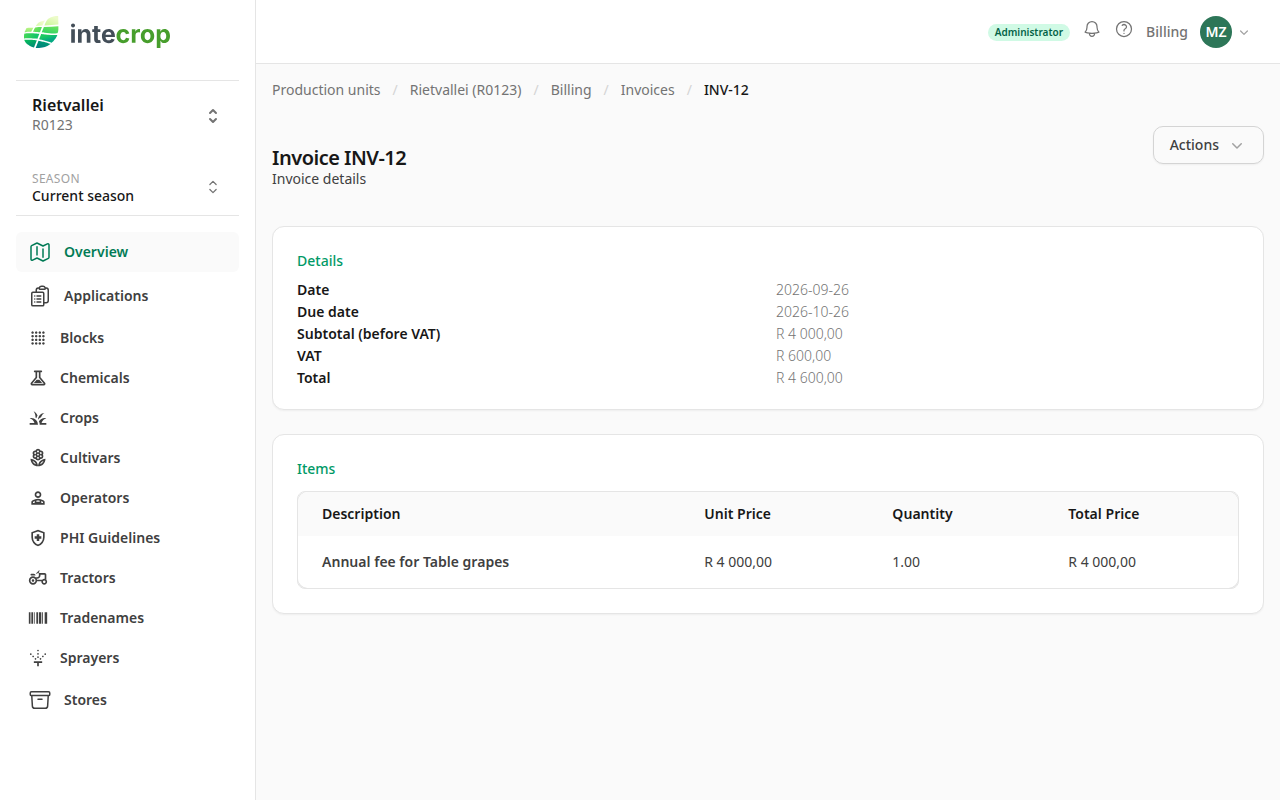
Task: Click the Production units breadcrumb link
Action: (x=326, y=90)
